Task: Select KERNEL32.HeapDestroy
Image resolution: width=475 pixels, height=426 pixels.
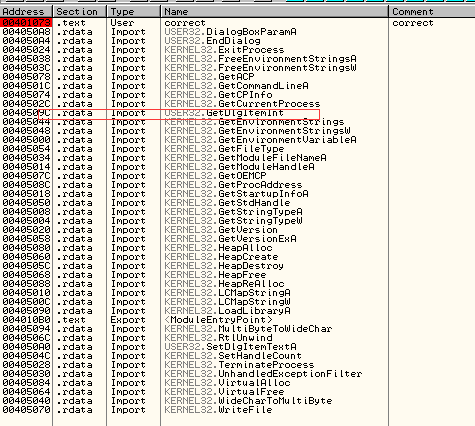Action: pyautogui.click(x=224, y=266)
